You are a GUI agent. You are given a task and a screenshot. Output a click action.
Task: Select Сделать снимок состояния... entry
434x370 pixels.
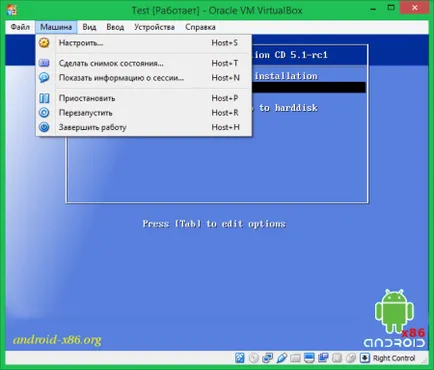[144, 63]
